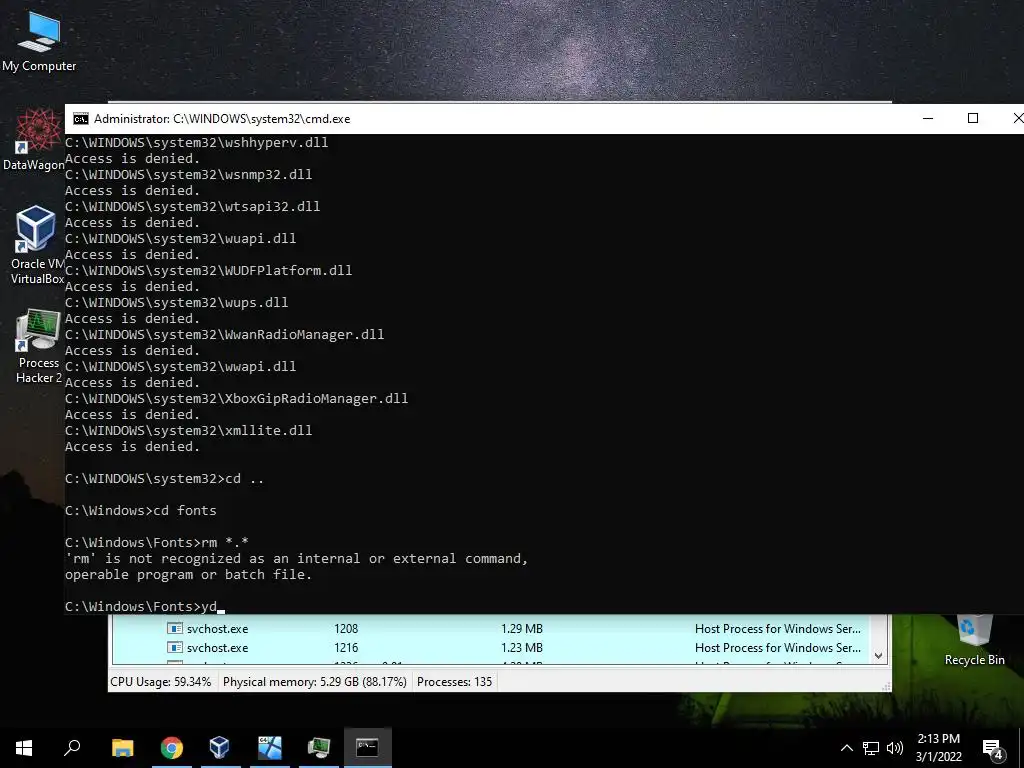Open File Explorer from the taskbar
Screen dimensions: 1024x768
[122, 747]
